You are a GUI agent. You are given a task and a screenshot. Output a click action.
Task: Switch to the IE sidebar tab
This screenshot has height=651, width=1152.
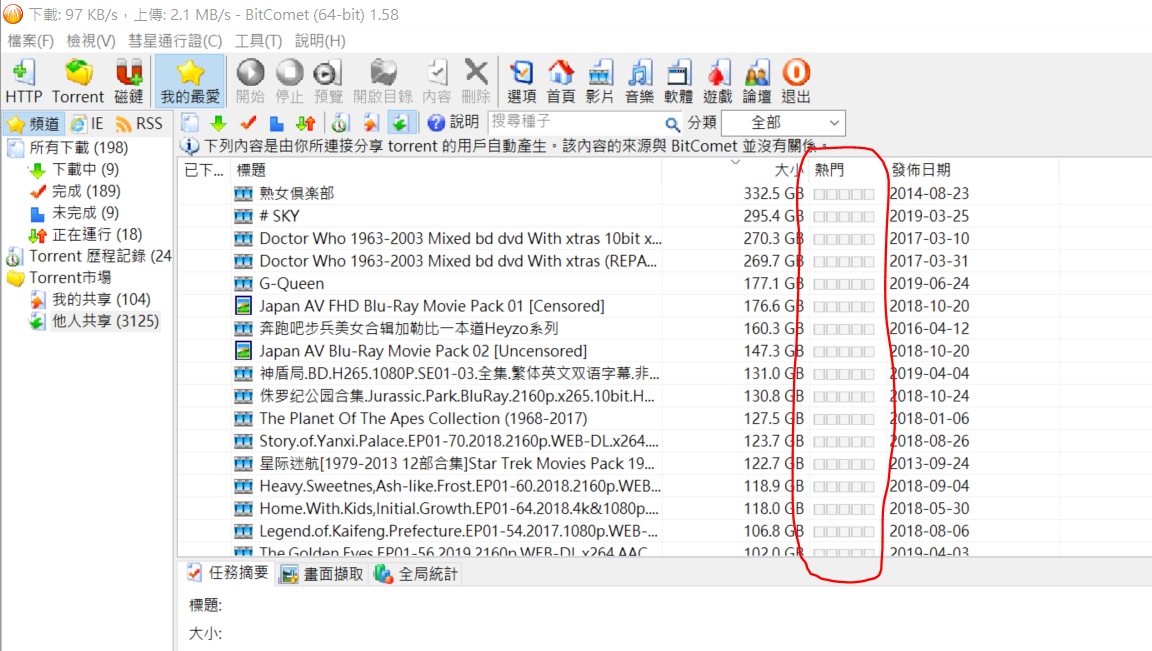pos(87,123)
